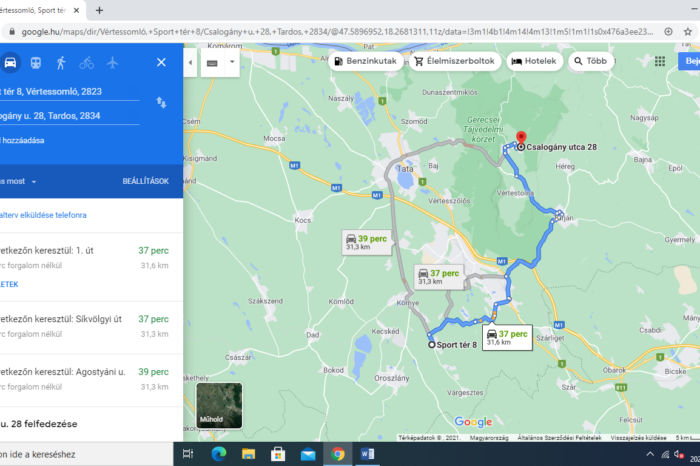Open Google apps grid icon
This screenshot has width=700, height=466.
click(x=660, y=62)
